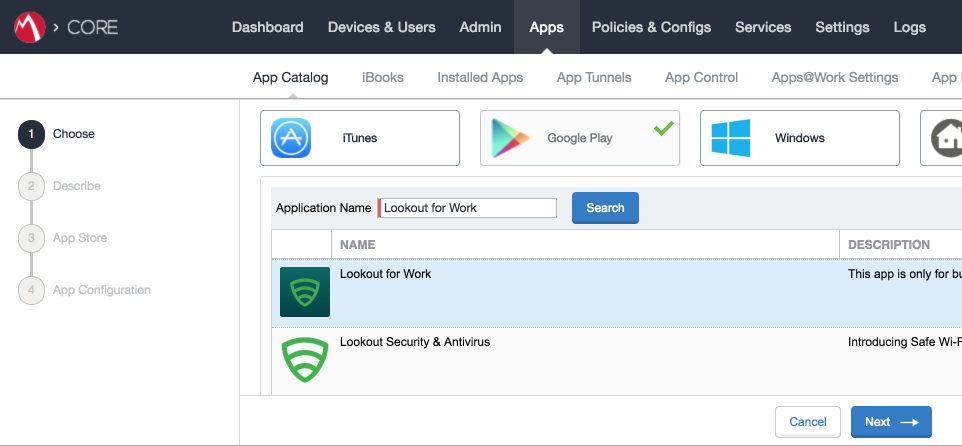Open Policies & Configs menu
Image resolution: width=962 pixels, height=446 pixels.
click(x=652, y=27)
